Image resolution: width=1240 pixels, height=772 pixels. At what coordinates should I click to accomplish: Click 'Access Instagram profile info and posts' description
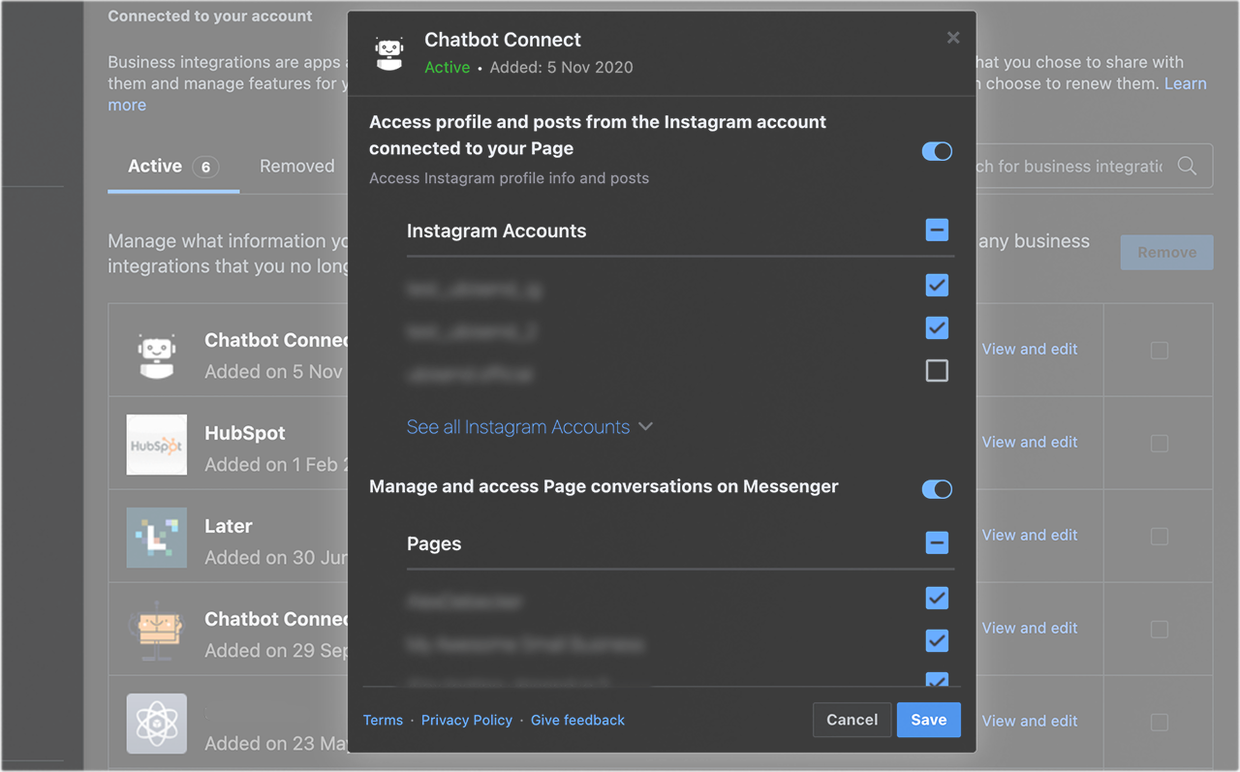pyautogui.click(x=509, y=178)
